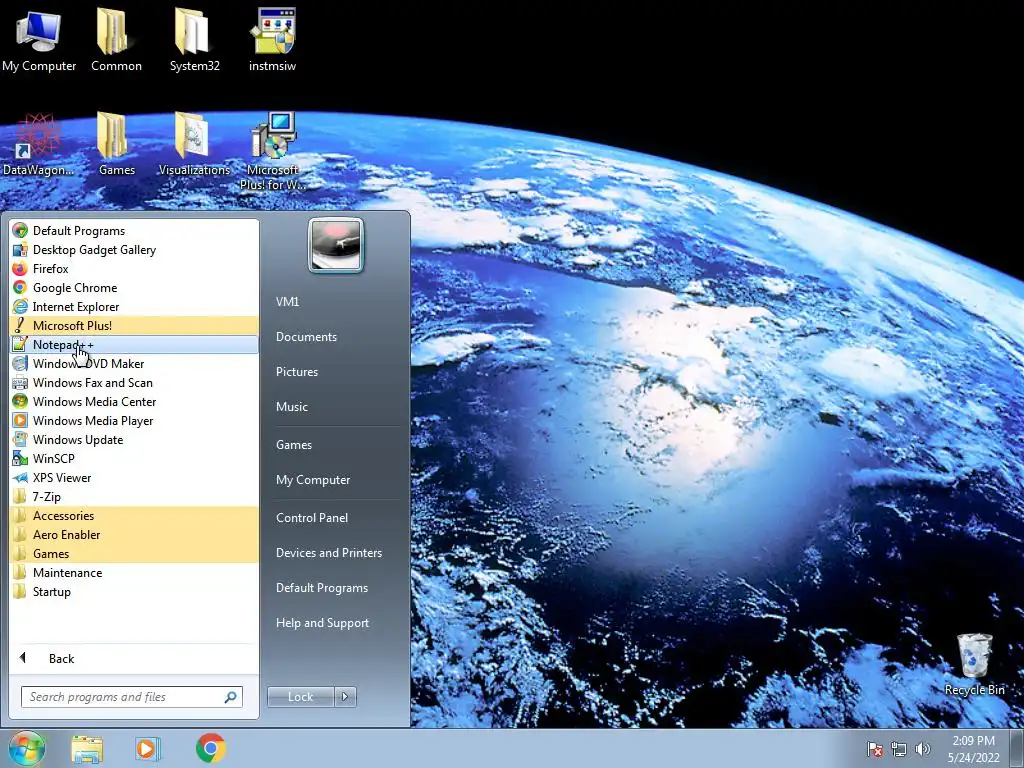This screenshot has width=1024, height=768.
Task: Open Help and Support
Action: click(336, 623)
